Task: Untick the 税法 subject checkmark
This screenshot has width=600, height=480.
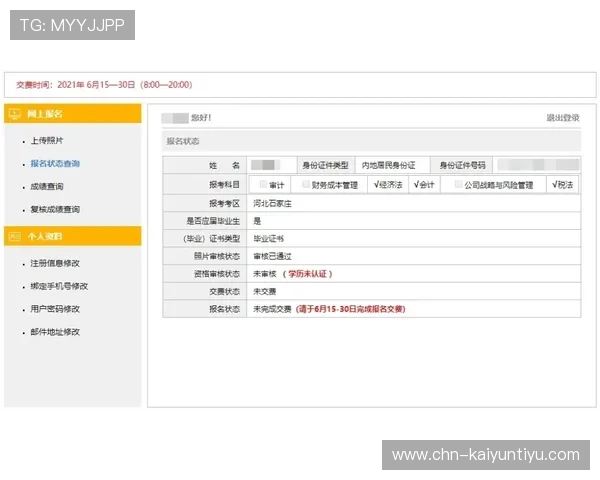Action: tap(555, 184)
